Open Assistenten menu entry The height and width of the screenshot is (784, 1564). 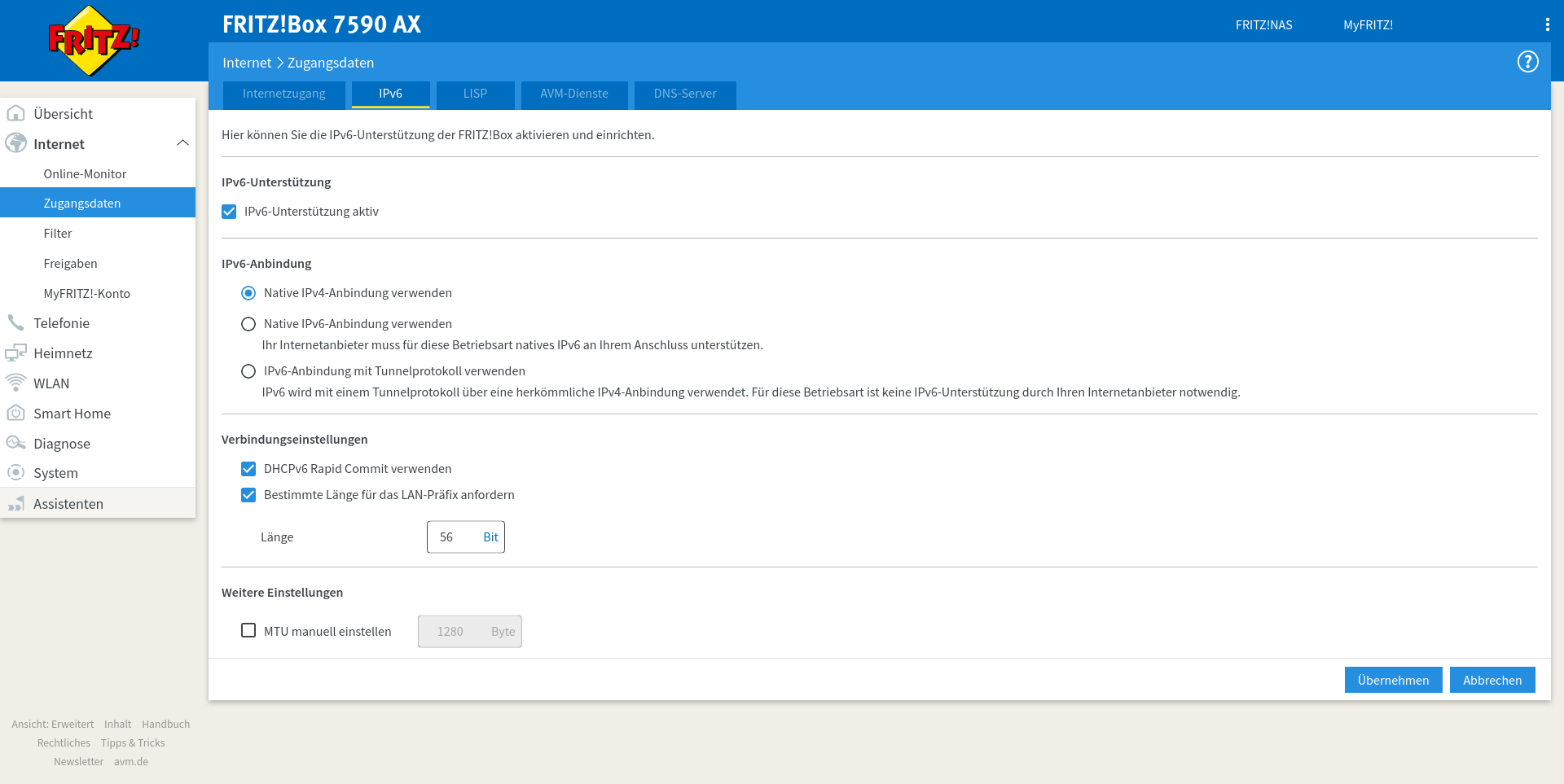coord(98,503)
